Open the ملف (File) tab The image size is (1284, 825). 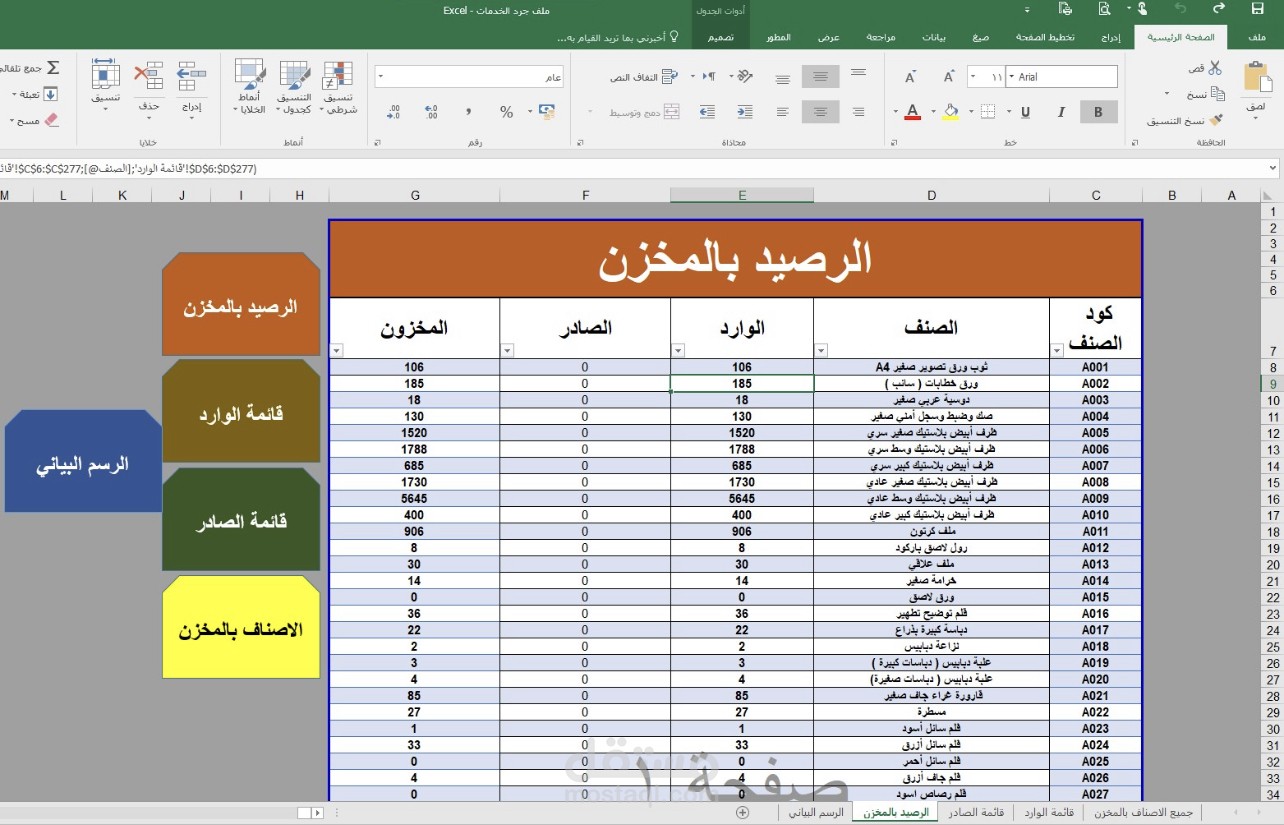point(1258,38)
